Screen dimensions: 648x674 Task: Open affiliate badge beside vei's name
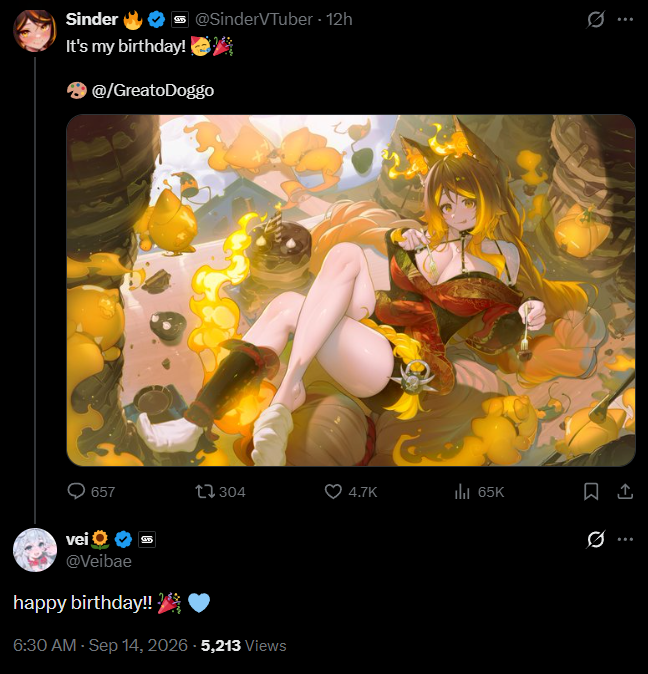[147, 539]
